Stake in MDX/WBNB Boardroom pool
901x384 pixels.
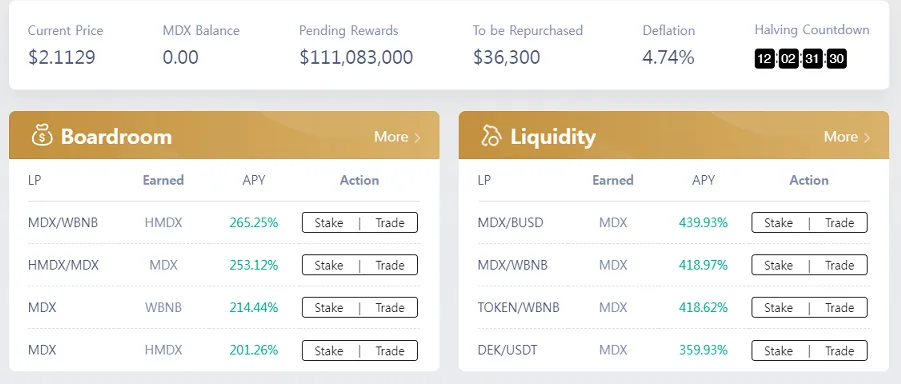pyautogui.click(x=329, y=223)
